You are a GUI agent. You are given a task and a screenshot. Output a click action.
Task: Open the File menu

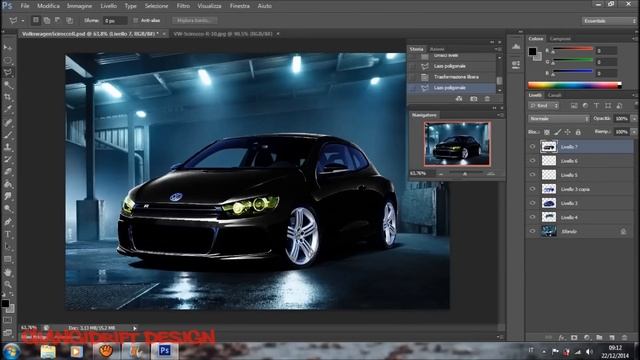coord(25,6)
